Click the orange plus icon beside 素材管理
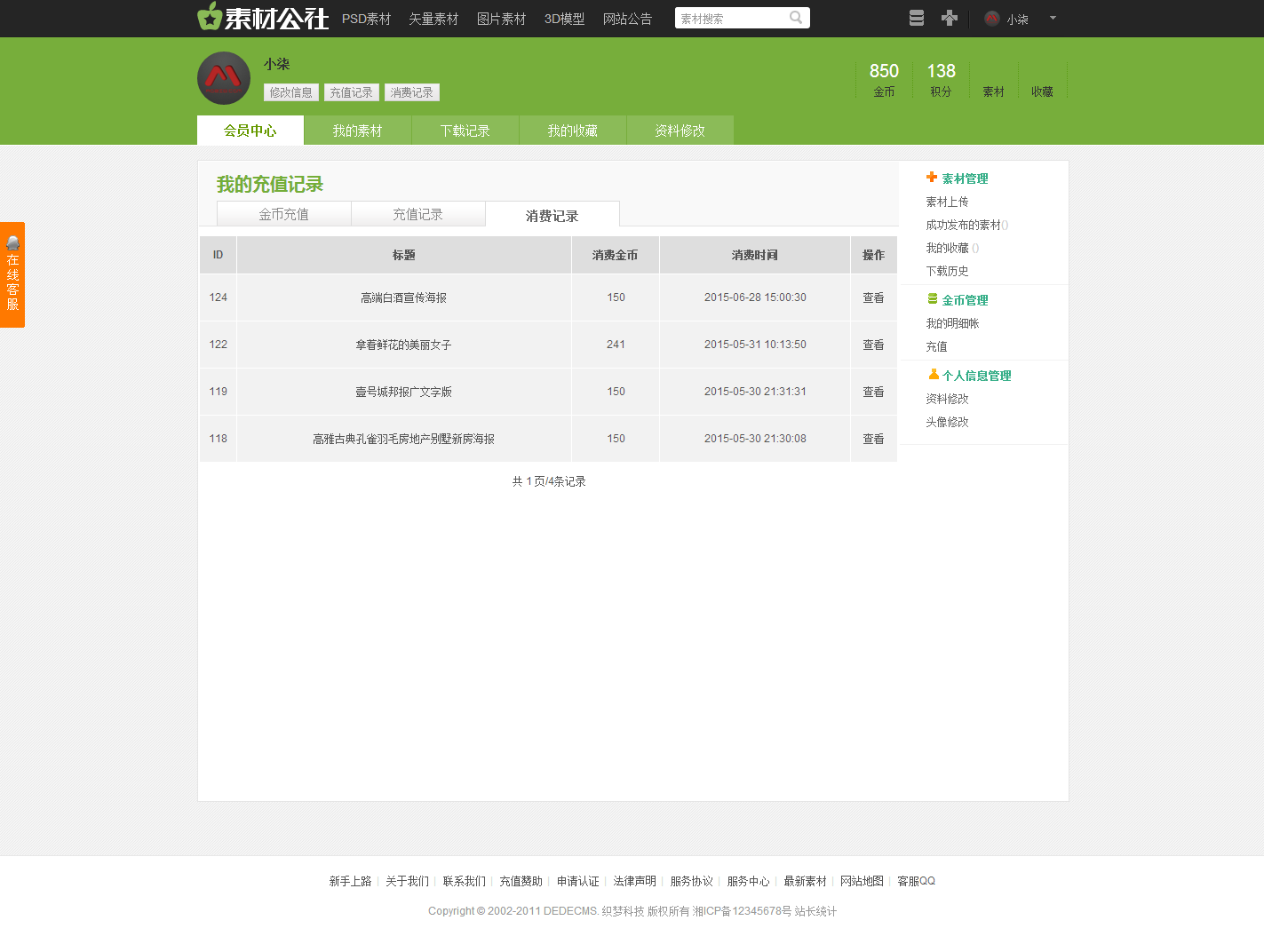Screen dimensions: 1264x952 [932, 178]
